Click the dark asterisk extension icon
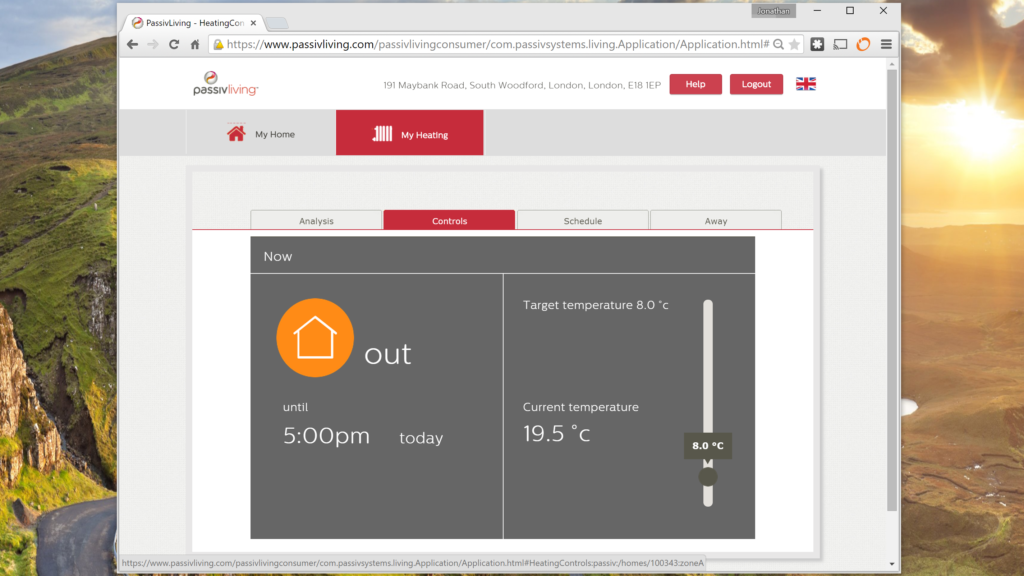The image size is (1024, 576). (817, 44)
